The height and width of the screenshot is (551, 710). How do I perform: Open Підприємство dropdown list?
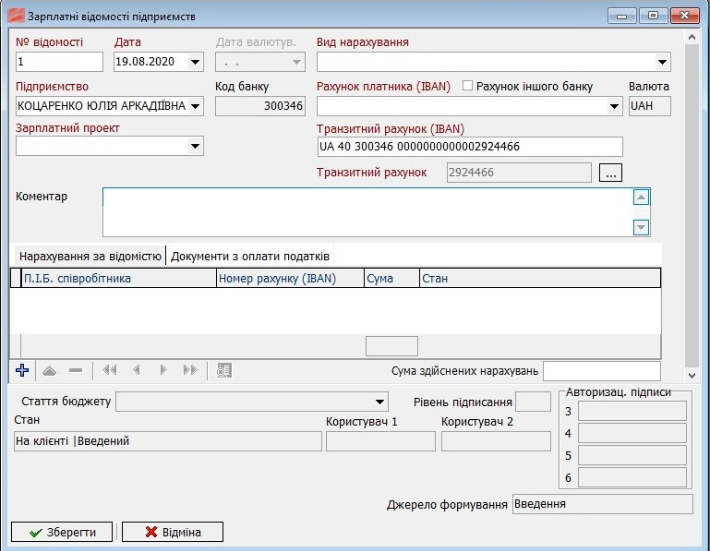[x=195, y=106]
